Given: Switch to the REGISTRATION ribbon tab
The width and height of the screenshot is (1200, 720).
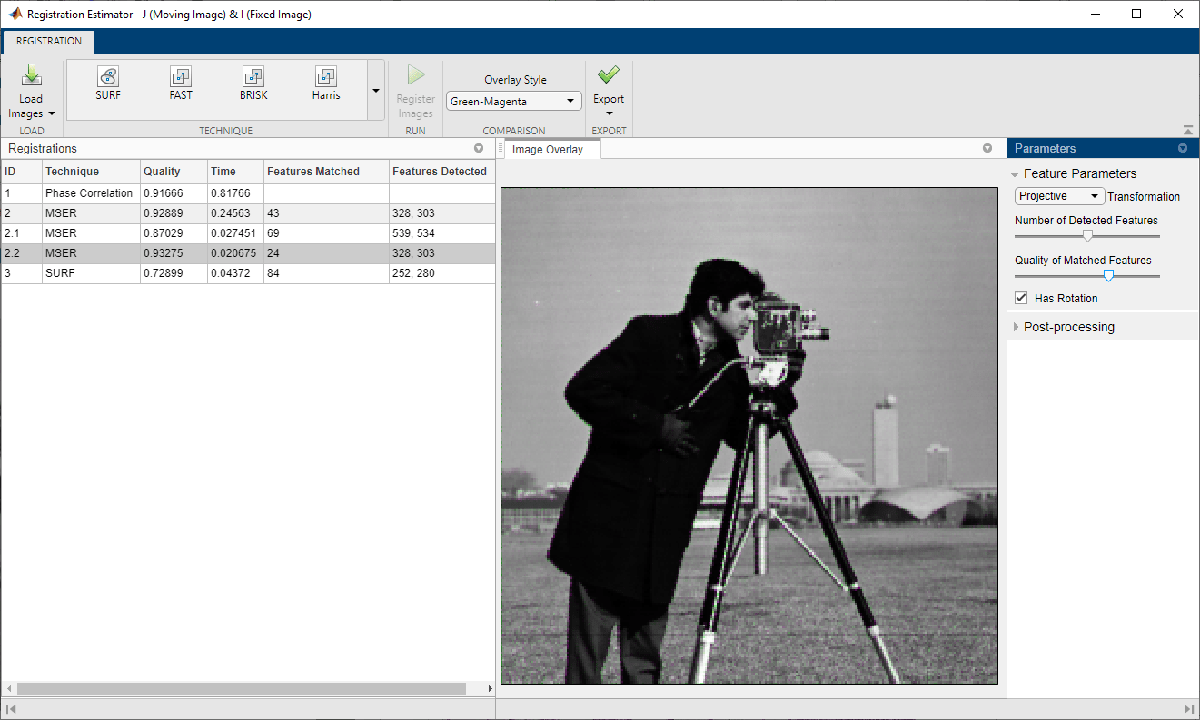Looking at the screenshot, I should 49,42.
